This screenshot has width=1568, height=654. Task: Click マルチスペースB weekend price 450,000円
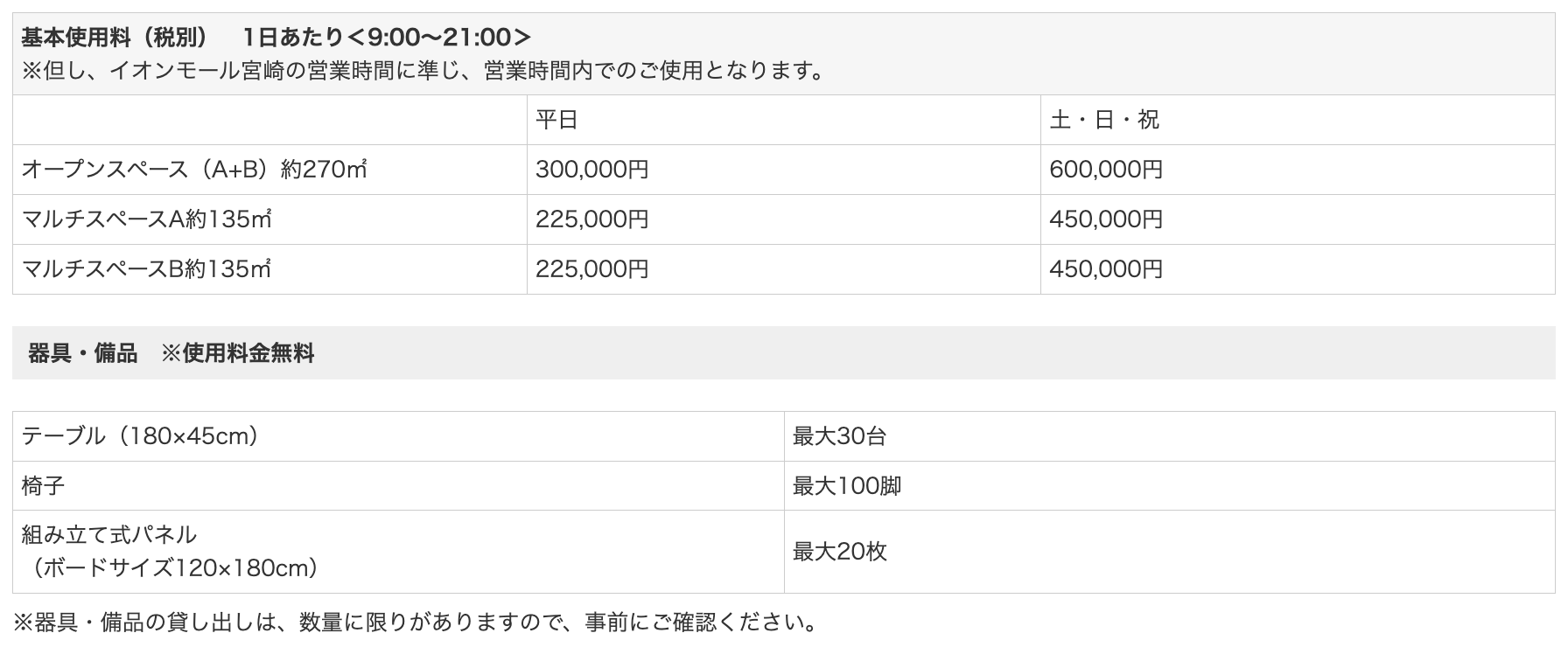(1106, 268)
